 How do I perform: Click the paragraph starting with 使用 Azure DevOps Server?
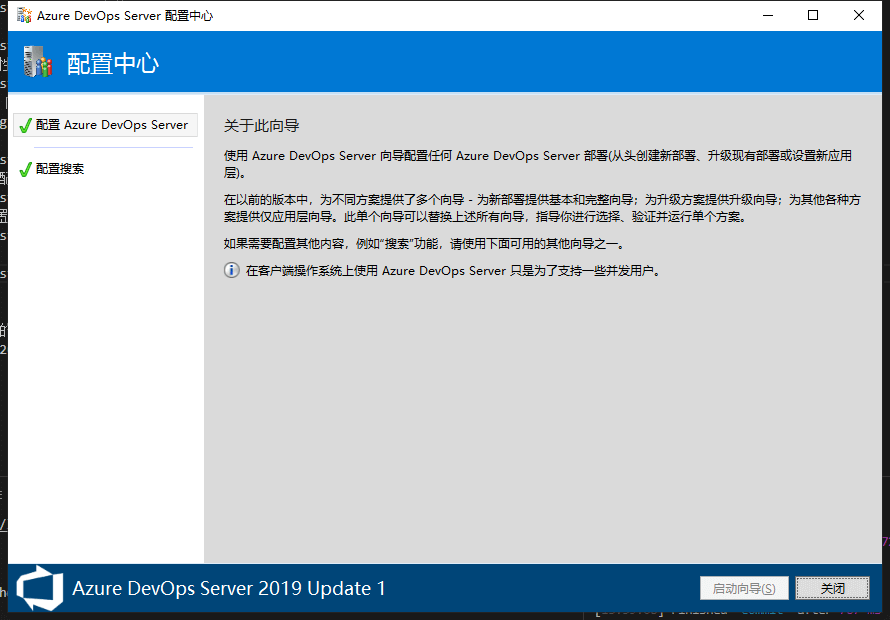coord(537,163)
